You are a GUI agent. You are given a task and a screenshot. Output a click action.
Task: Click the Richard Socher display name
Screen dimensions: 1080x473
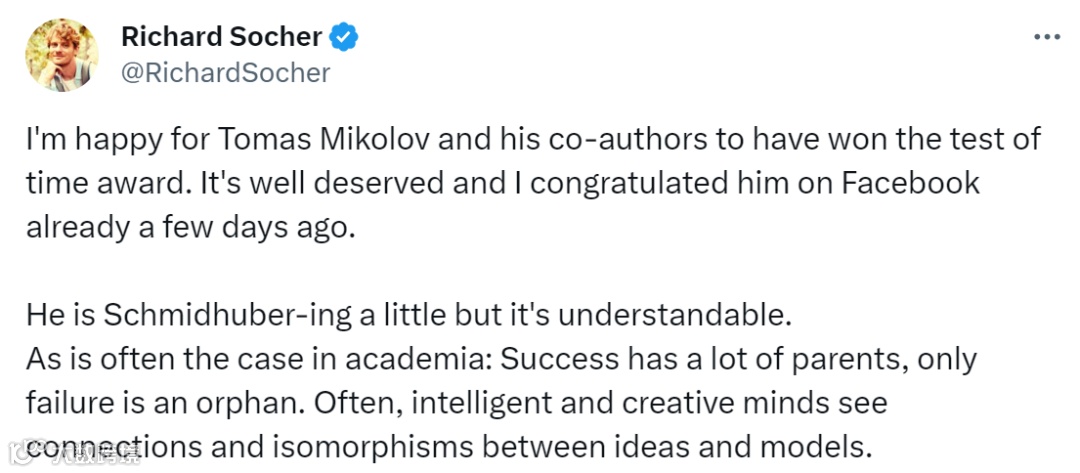221,38
